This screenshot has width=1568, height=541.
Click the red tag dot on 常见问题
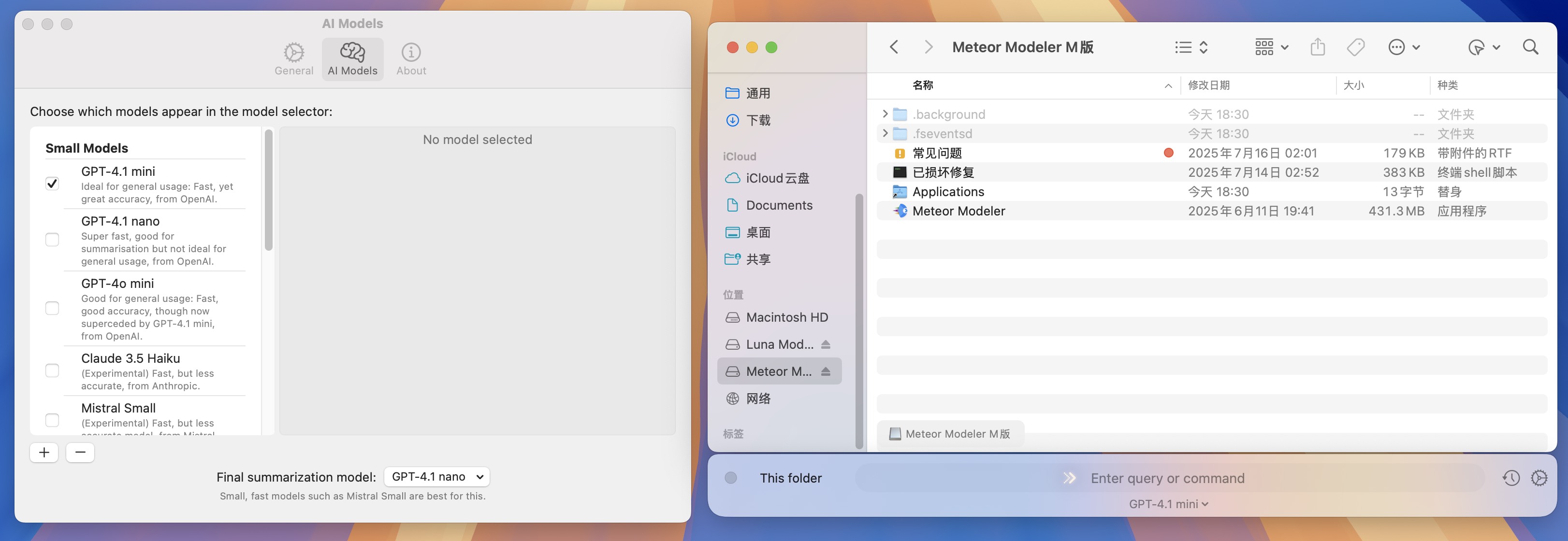coord(1168,153)
